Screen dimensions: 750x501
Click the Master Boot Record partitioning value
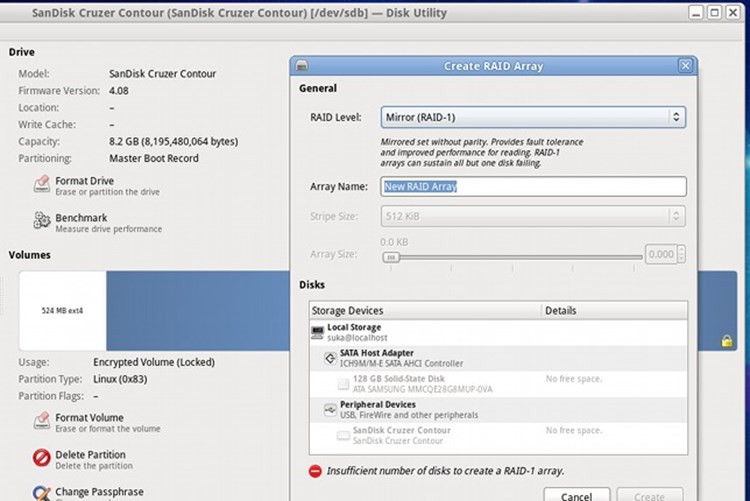pyautogui.click(x=154, y=158)
